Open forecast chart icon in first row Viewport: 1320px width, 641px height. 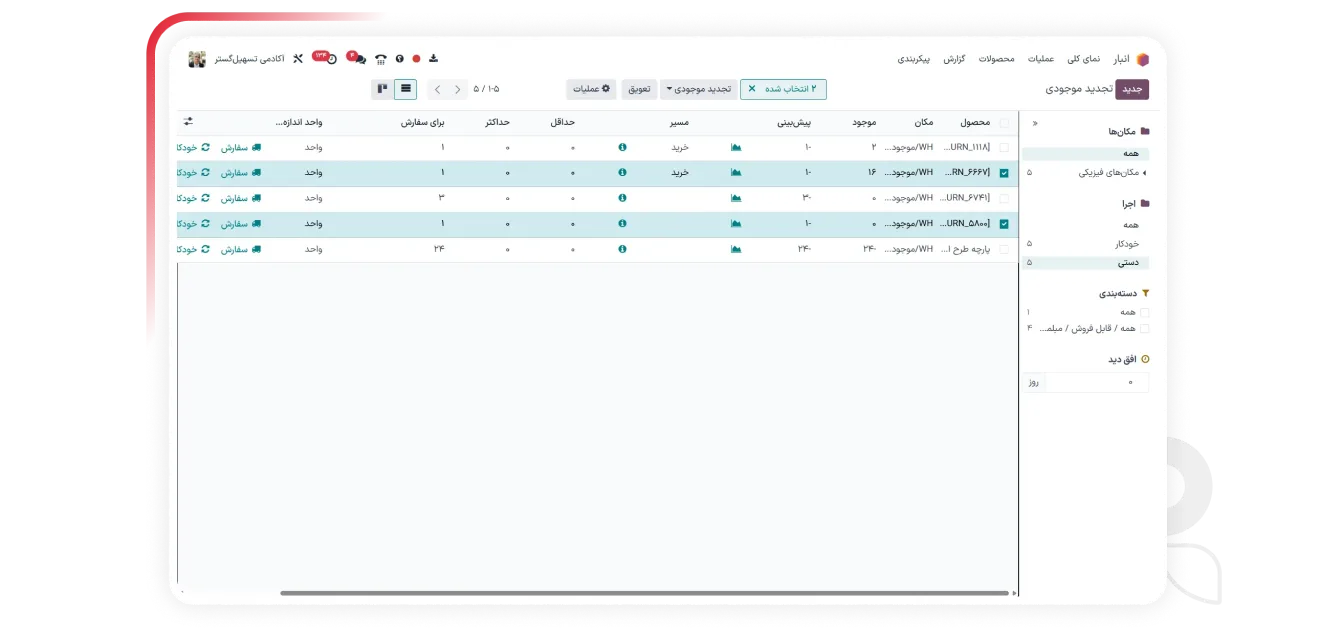click(737, 147)
